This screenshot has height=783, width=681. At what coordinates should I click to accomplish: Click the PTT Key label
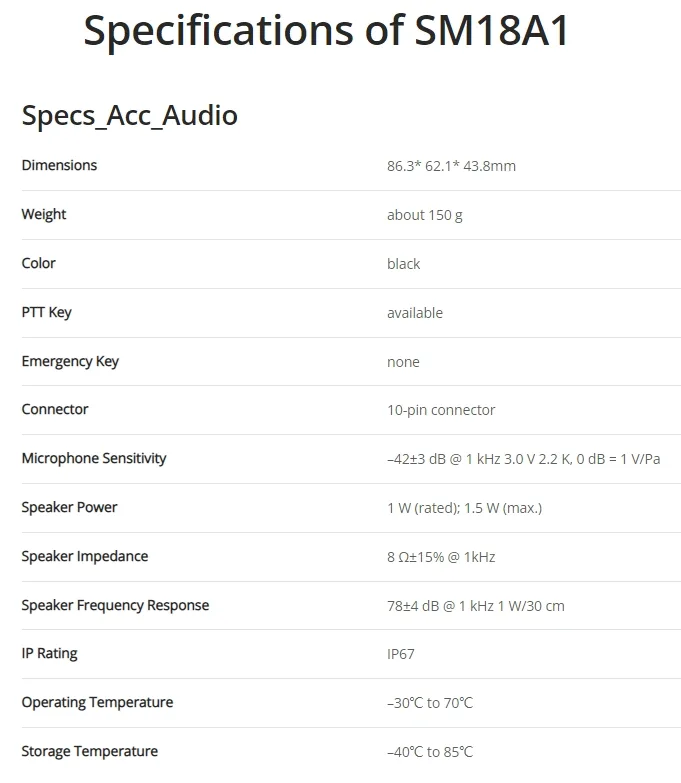46,312
